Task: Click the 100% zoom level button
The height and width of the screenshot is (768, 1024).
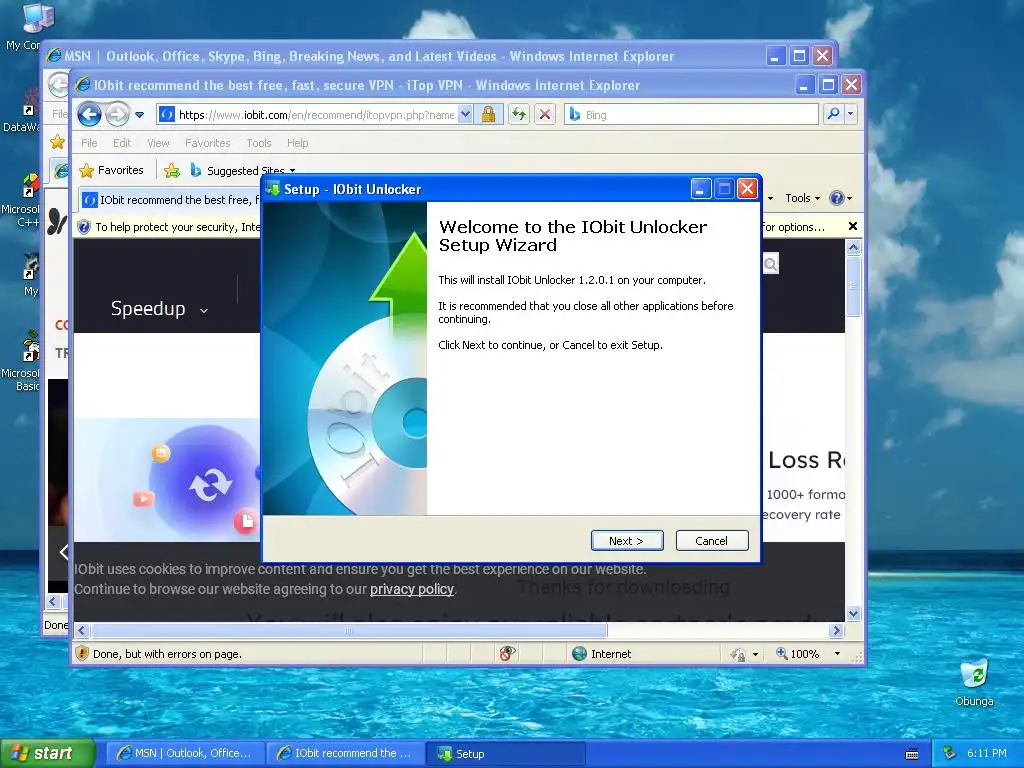Action: coord(797,654)
